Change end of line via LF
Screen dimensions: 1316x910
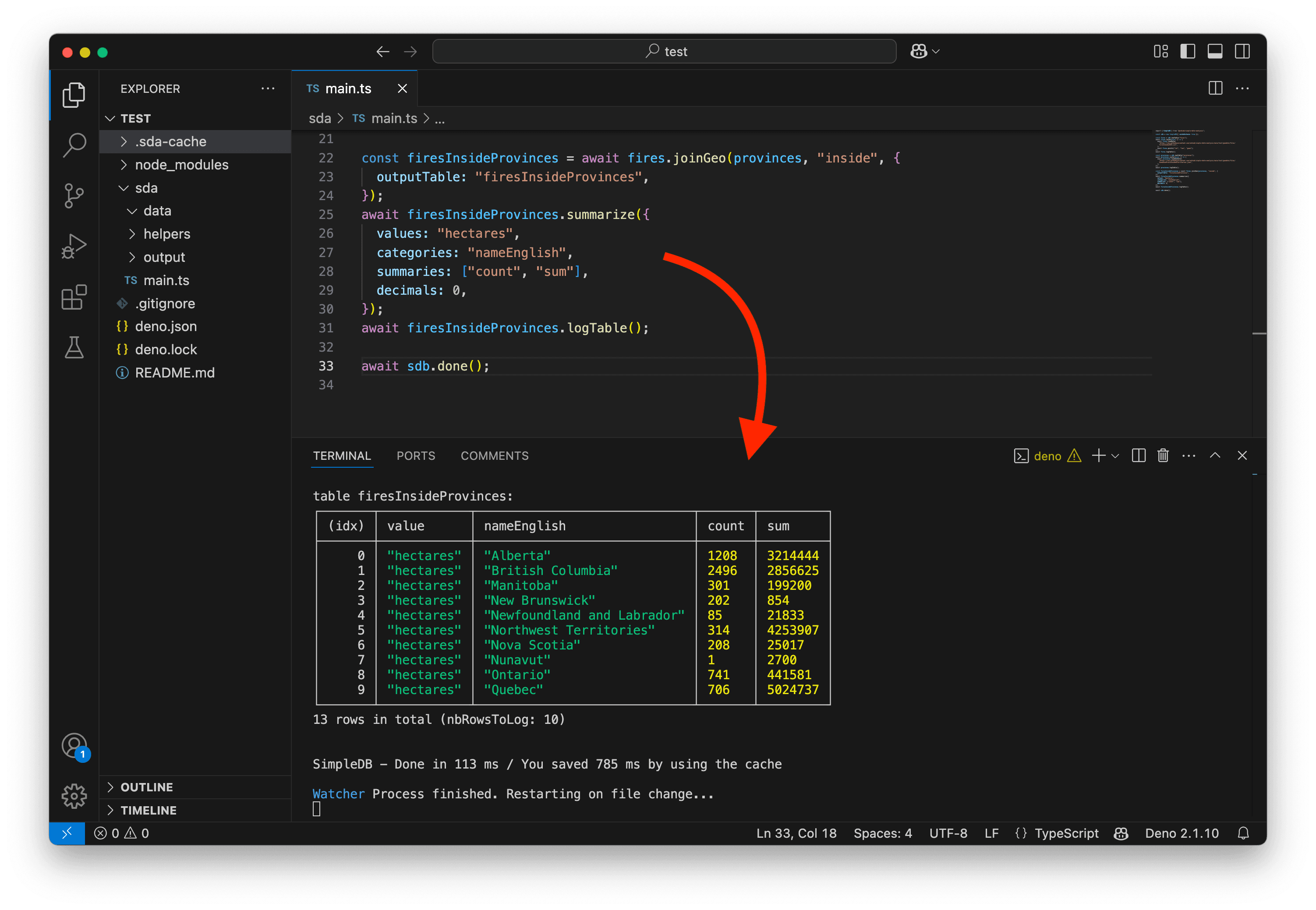tap(991, 833)
